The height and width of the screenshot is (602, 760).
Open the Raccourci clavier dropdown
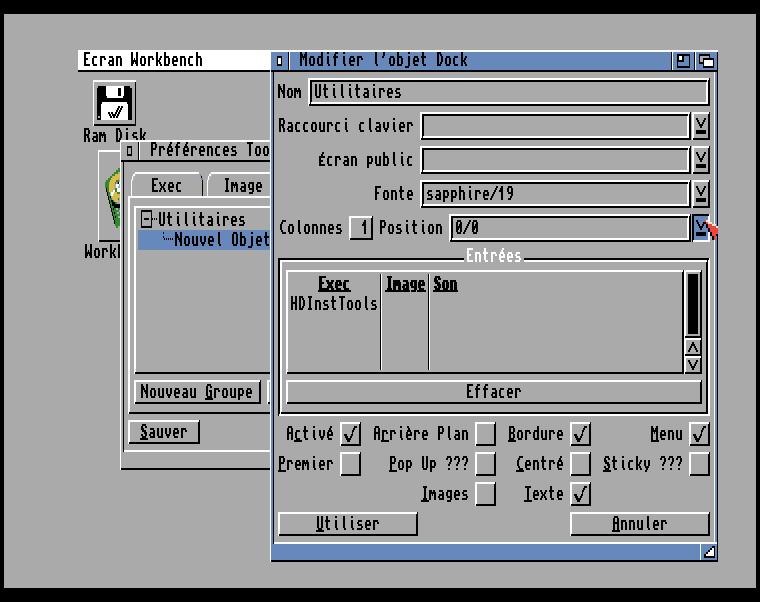[701, 126]
